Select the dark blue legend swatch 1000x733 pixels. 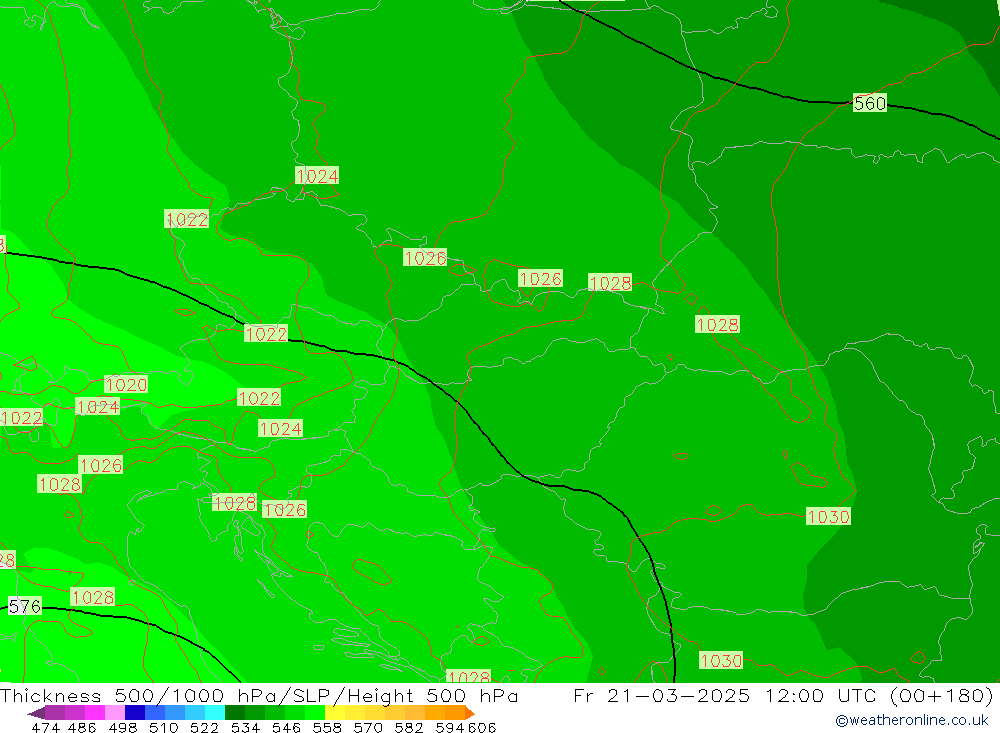(x=135, y=713)
